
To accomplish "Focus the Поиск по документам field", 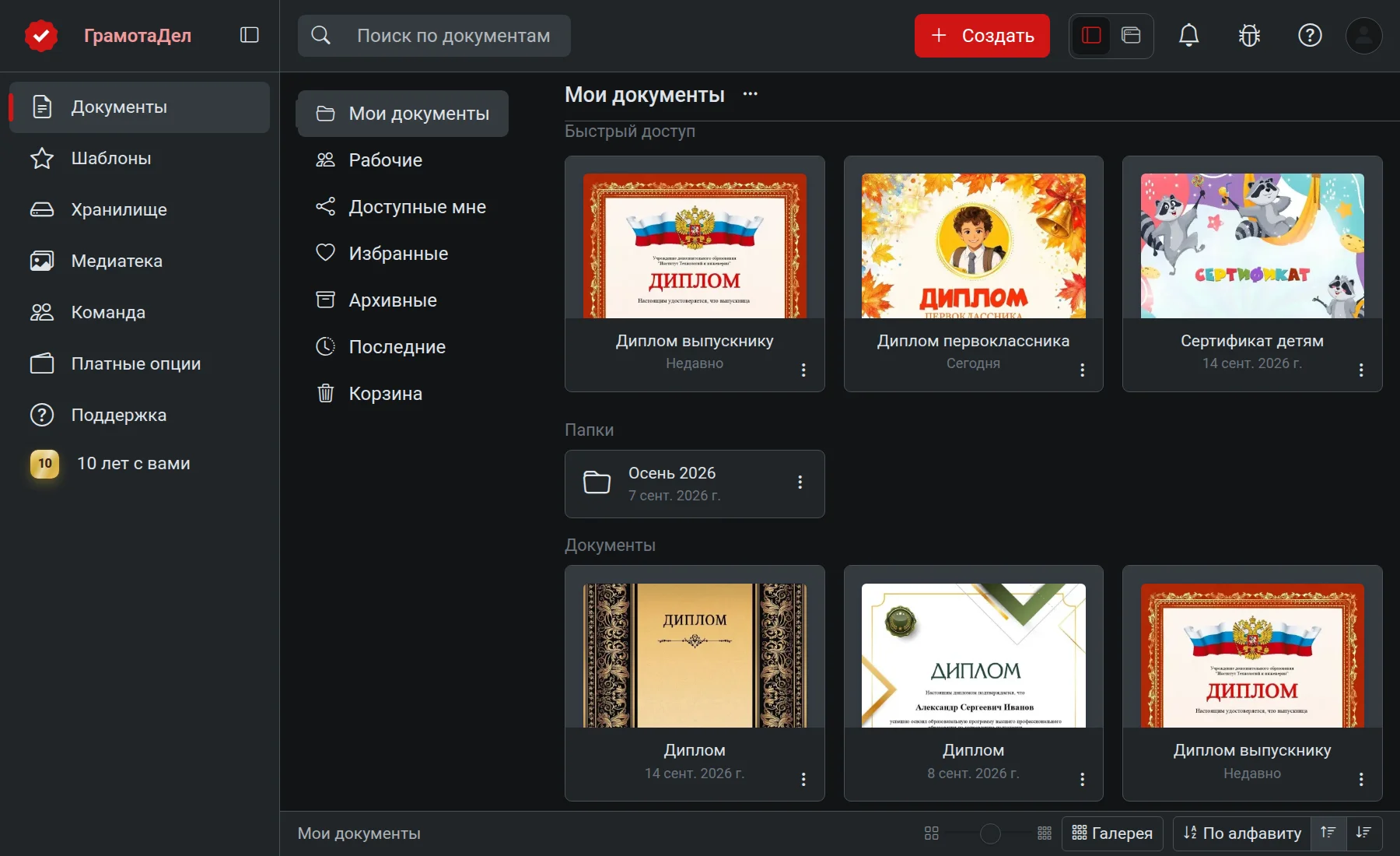I will [x=434, y=36].
